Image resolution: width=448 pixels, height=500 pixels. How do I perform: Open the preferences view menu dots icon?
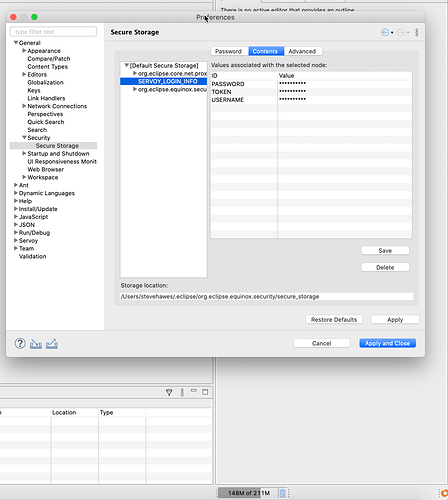click(417, 32)
